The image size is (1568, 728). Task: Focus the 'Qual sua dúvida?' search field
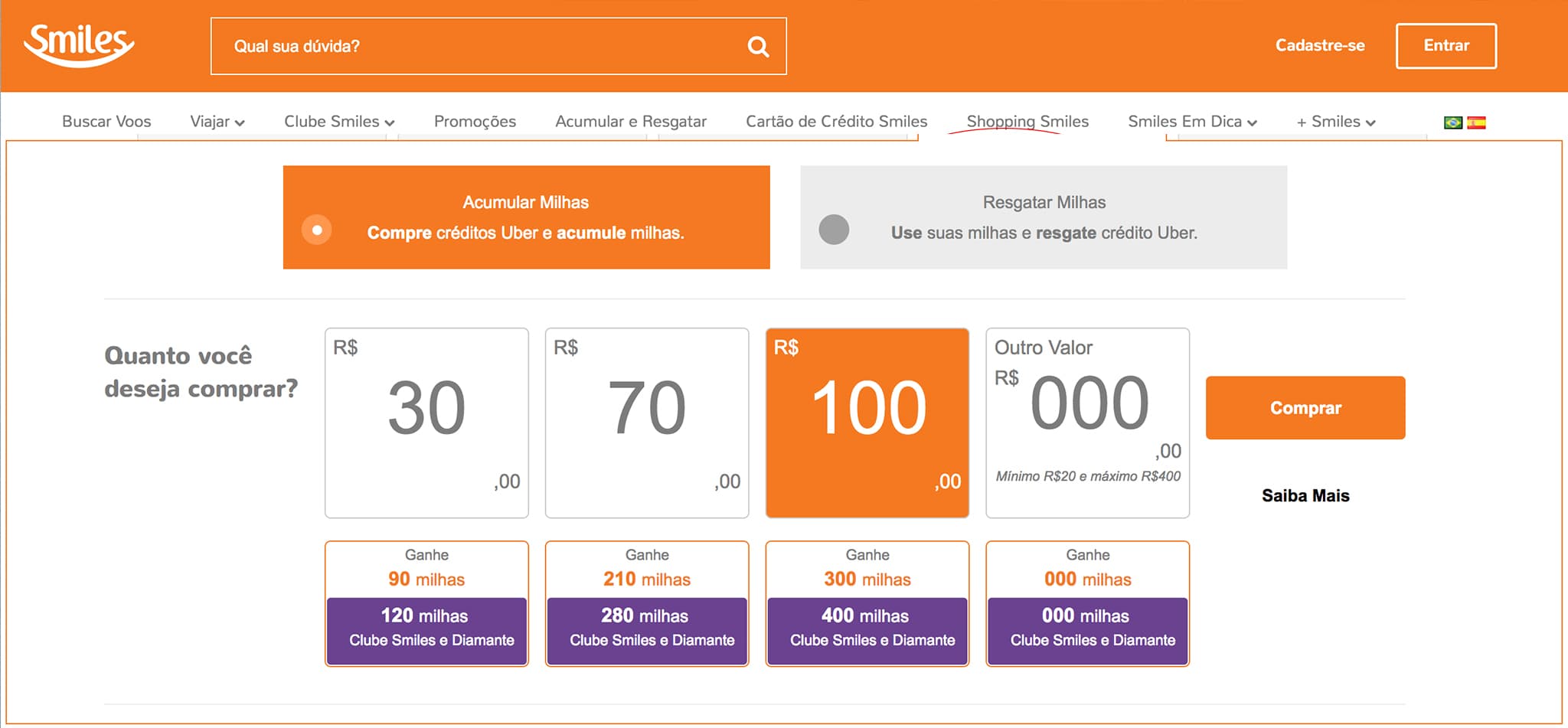498,47
